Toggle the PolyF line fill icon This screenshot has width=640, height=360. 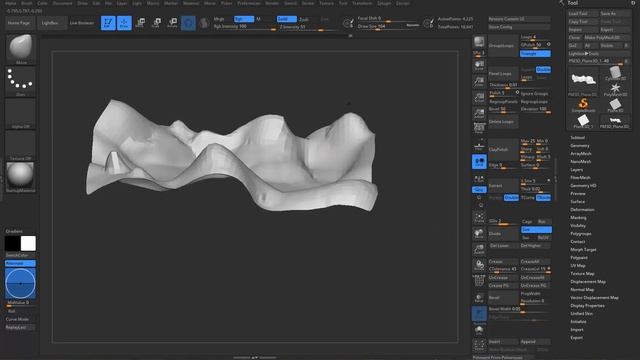[479, 281]
